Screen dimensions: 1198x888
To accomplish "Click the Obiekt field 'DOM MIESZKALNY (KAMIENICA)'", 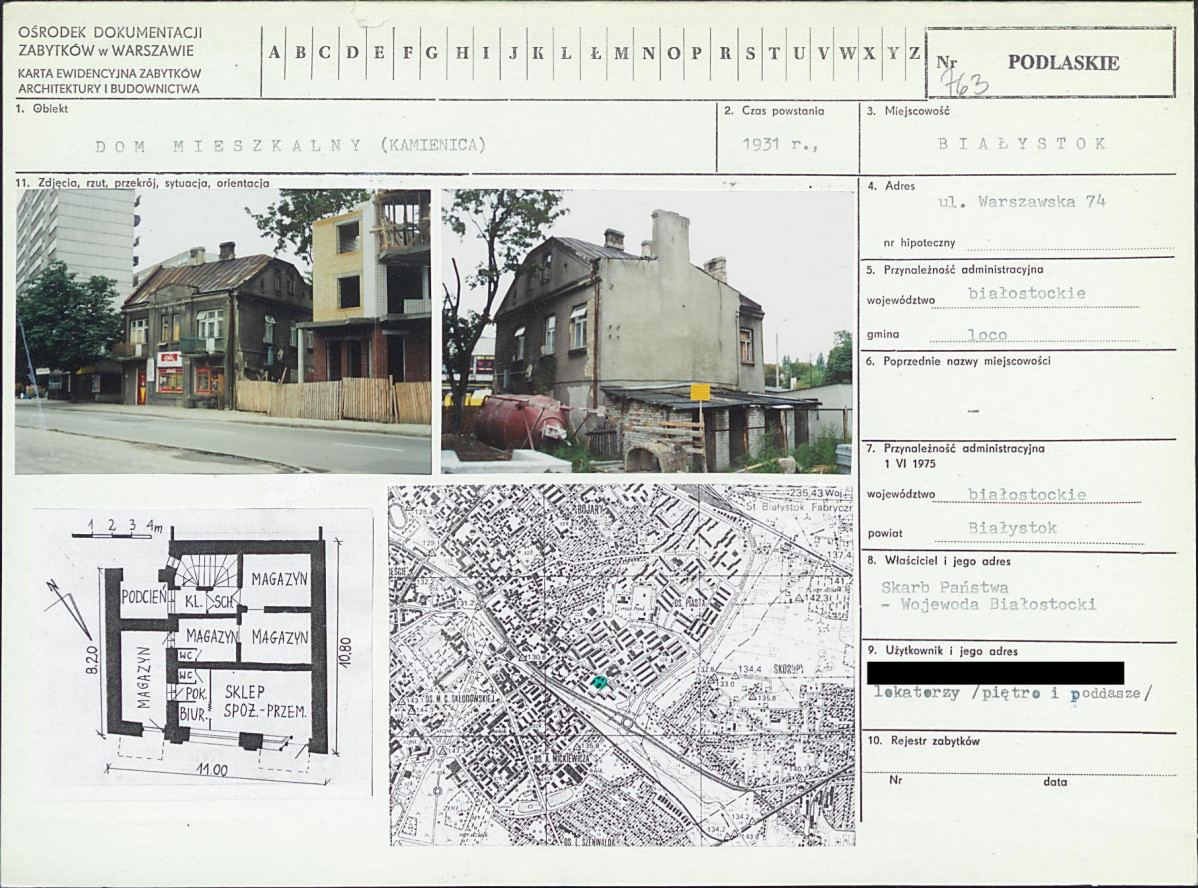I will click(290, 146).
